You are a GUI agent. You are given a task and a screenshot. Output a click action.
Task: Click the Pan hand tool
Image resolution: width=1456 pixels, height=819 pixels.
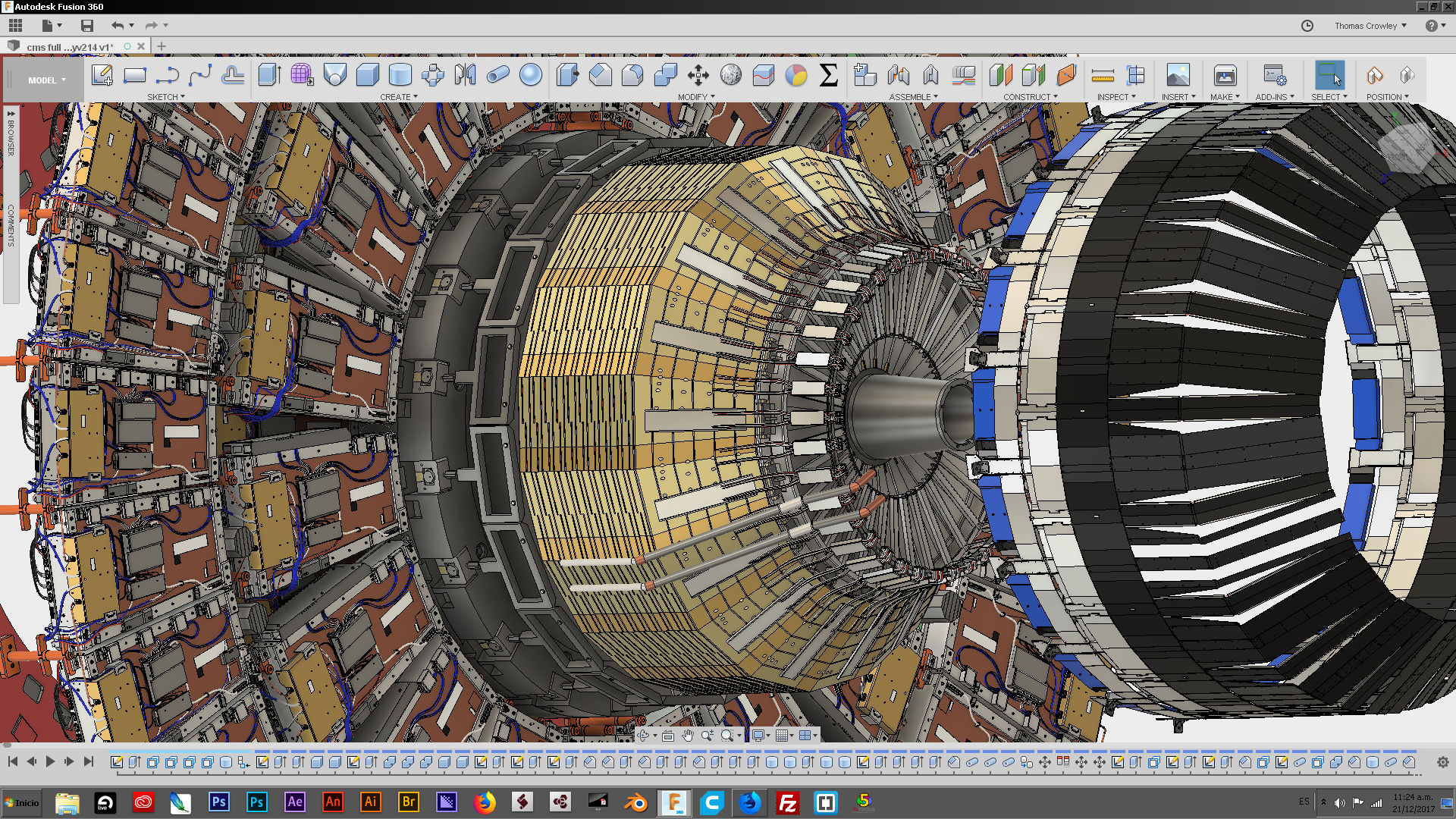pyautogui.click(x=688, y=736)
